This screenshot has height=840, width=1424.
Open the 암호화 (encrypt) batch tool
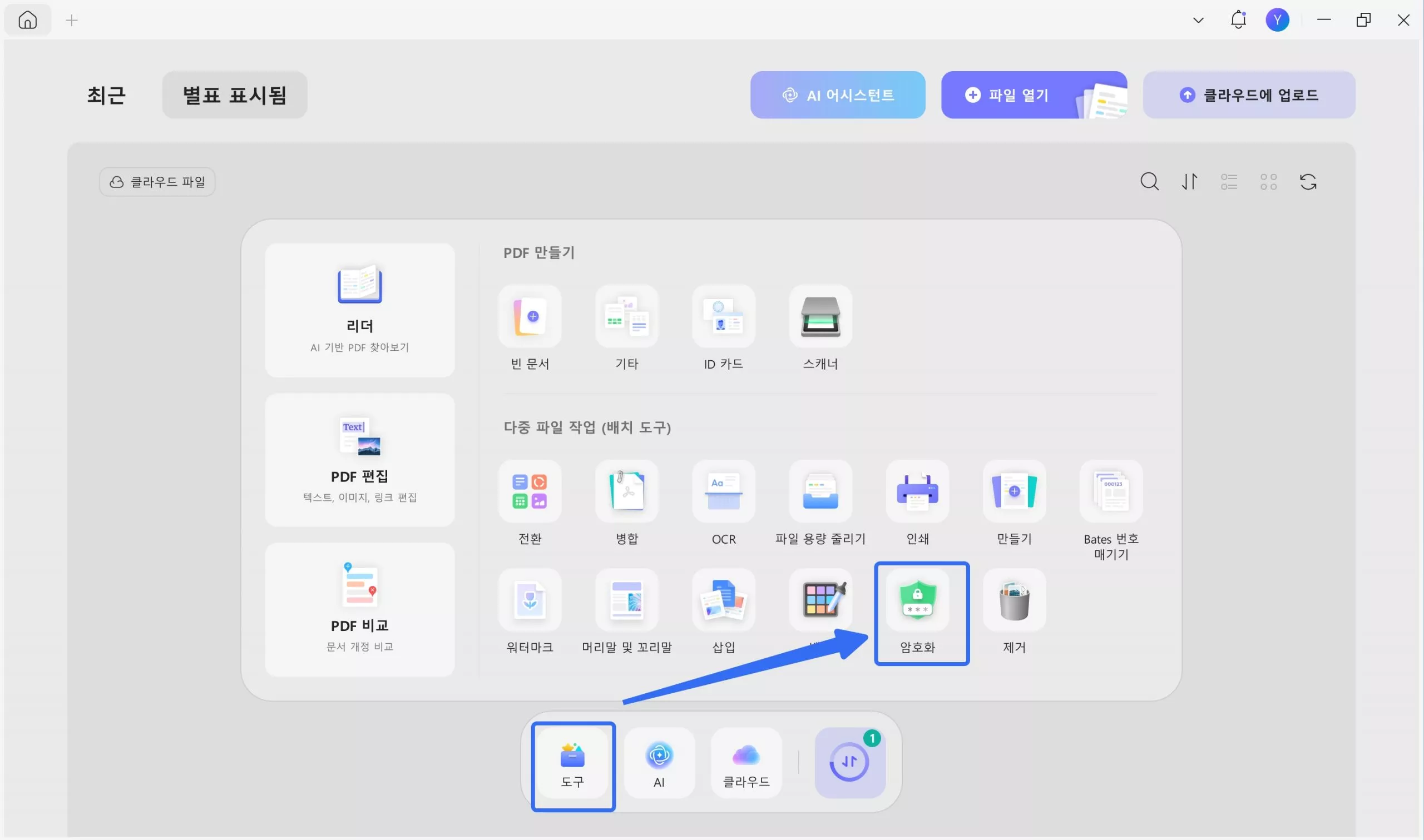pos(917,601)
